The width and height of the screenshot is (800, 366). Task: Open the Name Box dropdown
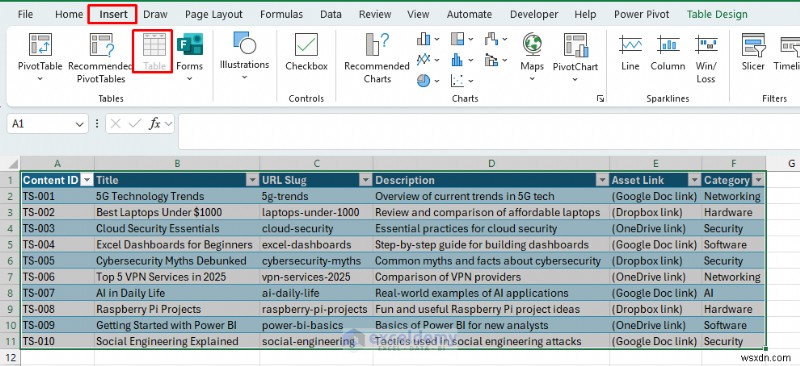pos(79,124)
